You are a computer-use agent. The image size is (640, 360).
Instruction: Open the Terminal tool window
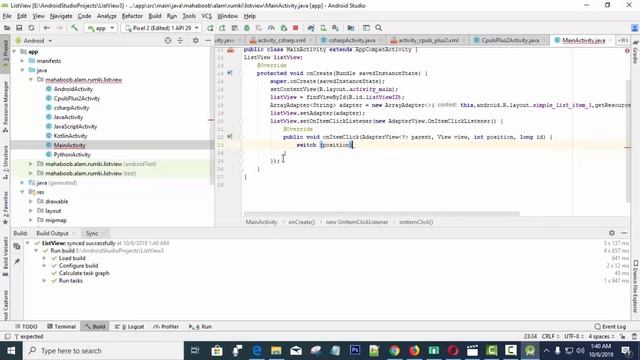(62, 327)
